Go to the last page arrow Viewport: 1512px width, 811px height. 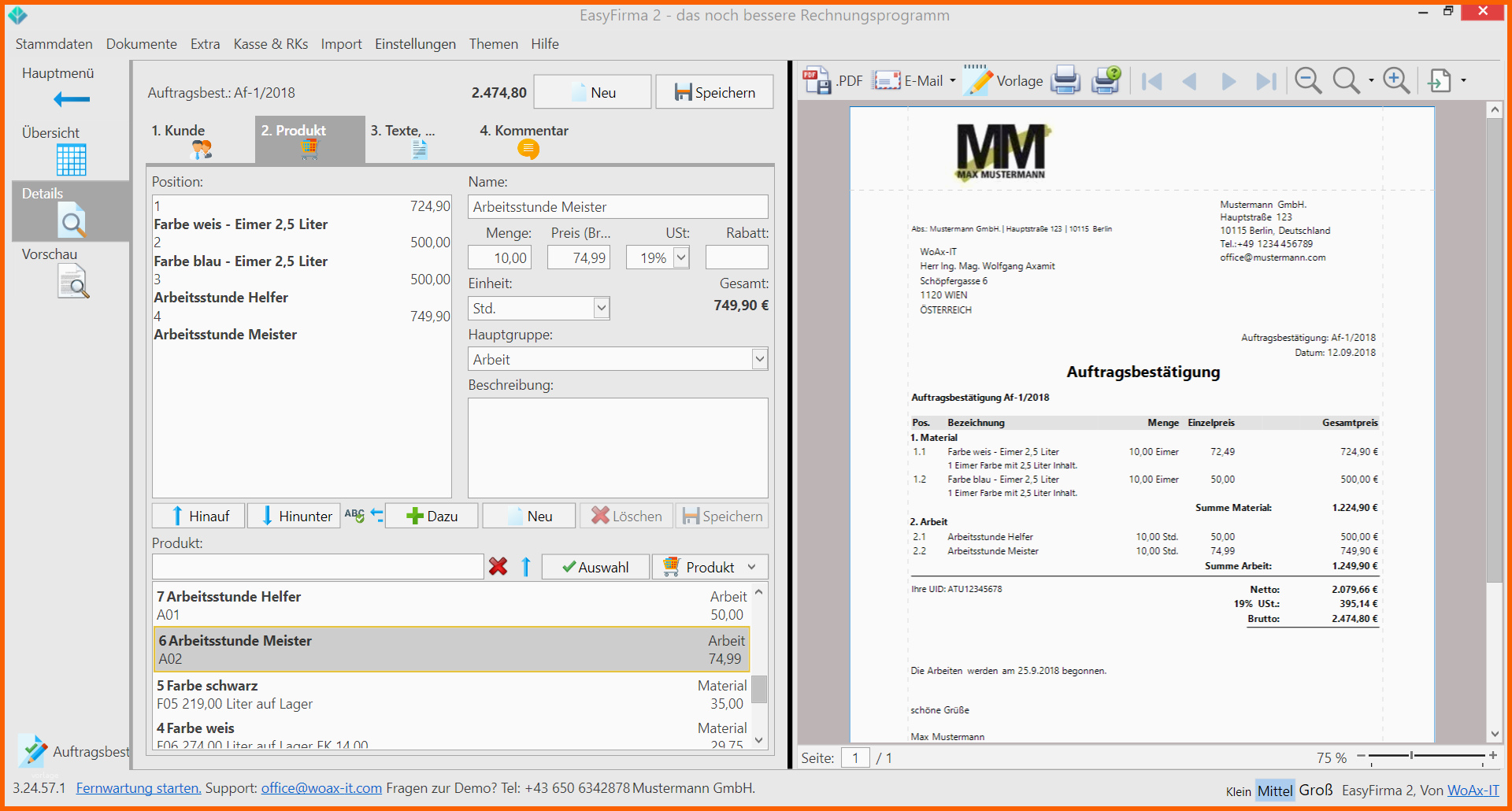tap(1266, 81)
